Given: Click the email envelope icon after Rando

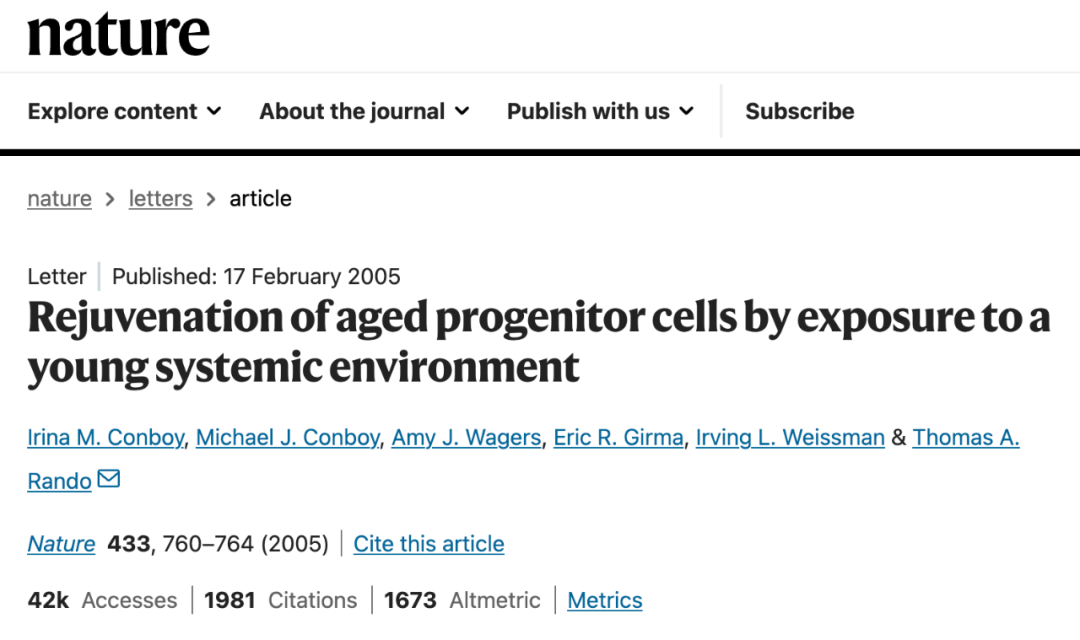Looking at the screenshot, I should point(109,478).
